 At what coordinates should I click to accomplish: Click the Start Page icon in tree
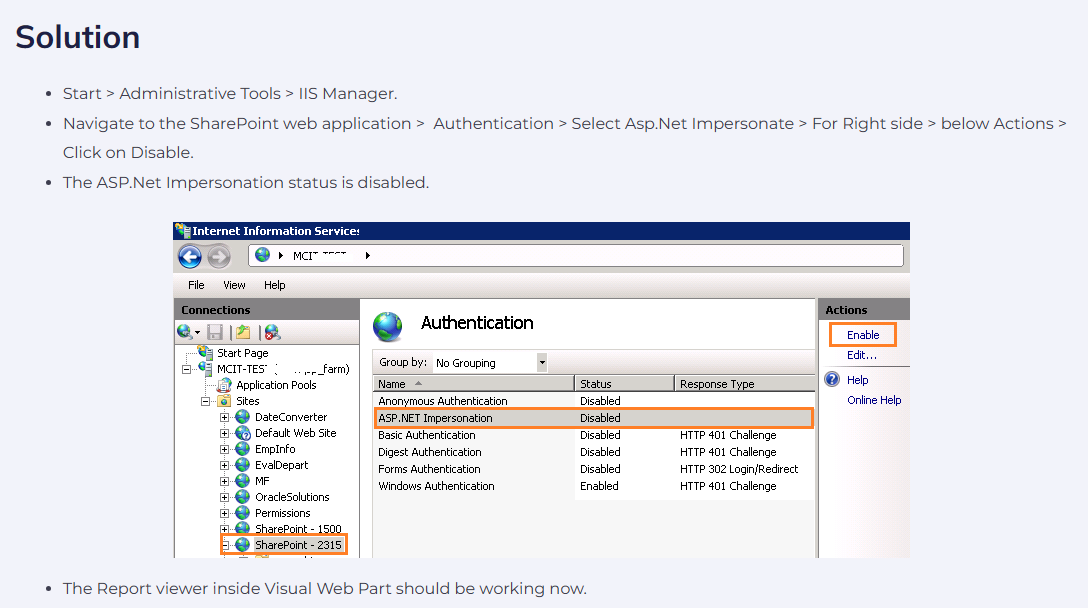[x=205, y=353]
